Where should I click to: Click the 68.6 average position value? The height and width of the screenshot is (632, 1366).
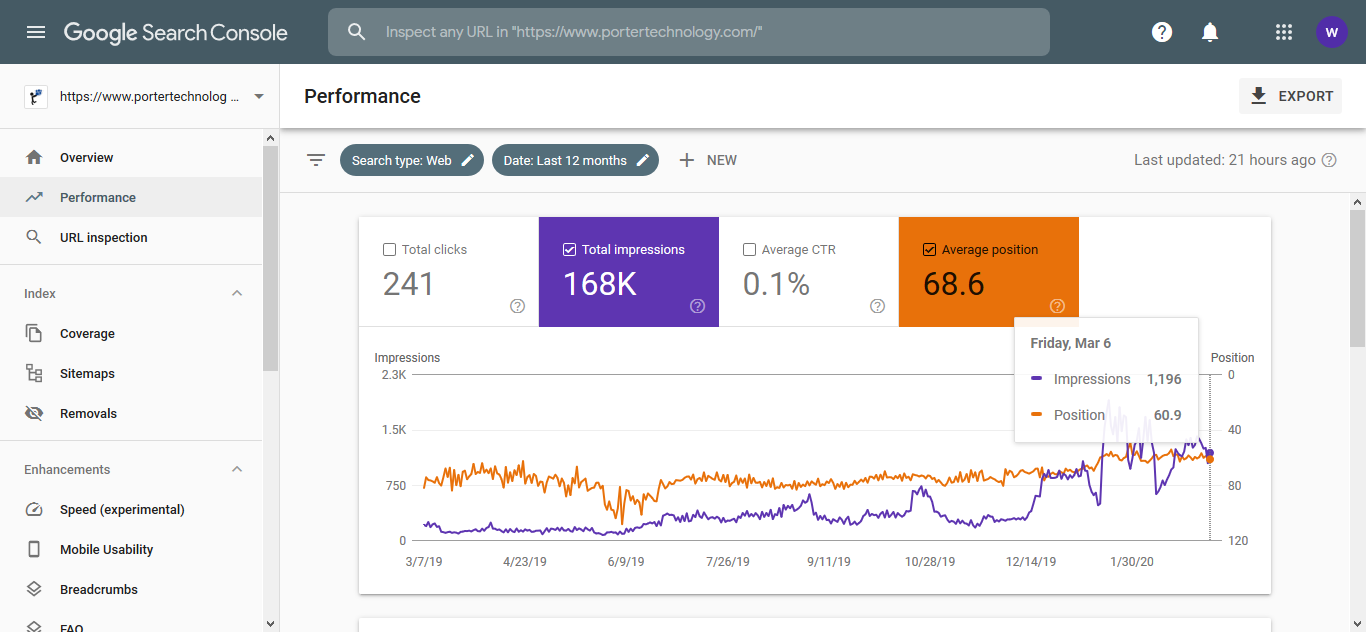[x=954, y=284]
